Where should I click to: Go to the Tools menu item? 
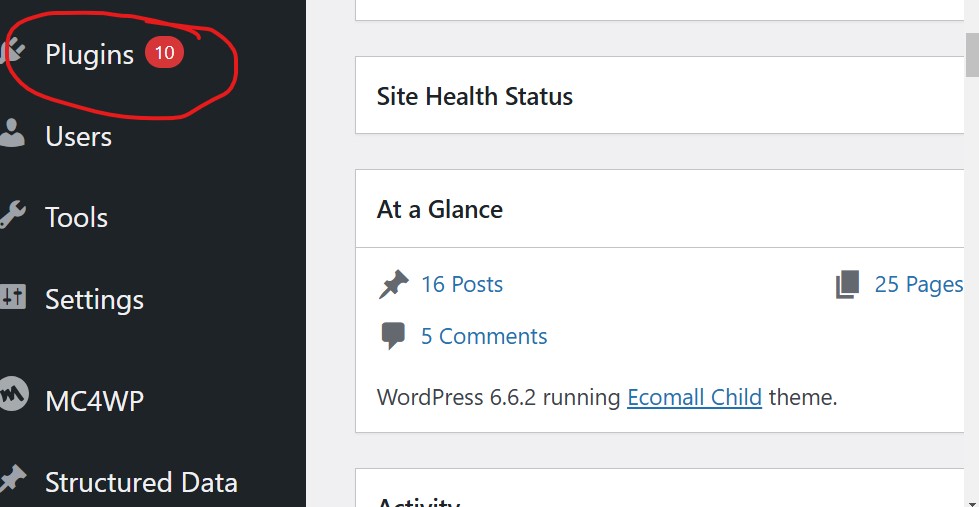pos(77,217)
